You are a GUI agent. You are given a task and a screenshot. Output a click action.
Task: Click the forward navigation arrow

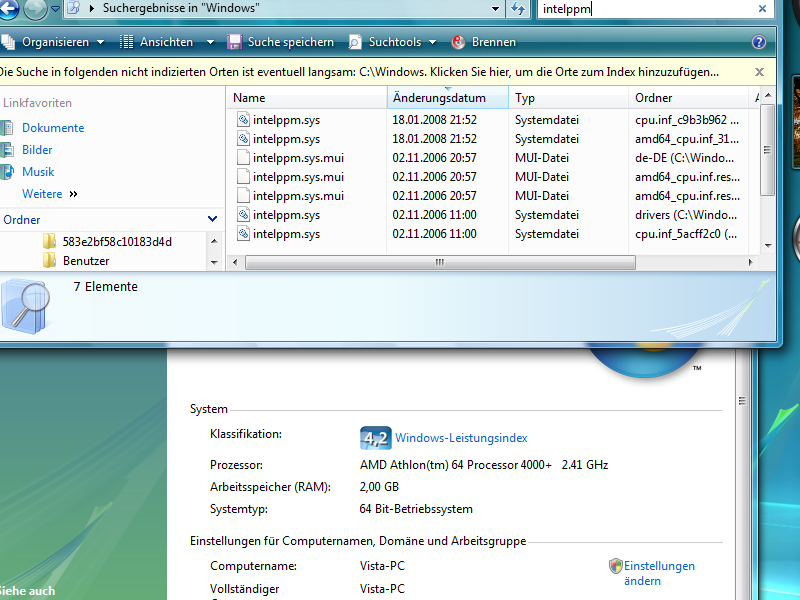(35, 9)
